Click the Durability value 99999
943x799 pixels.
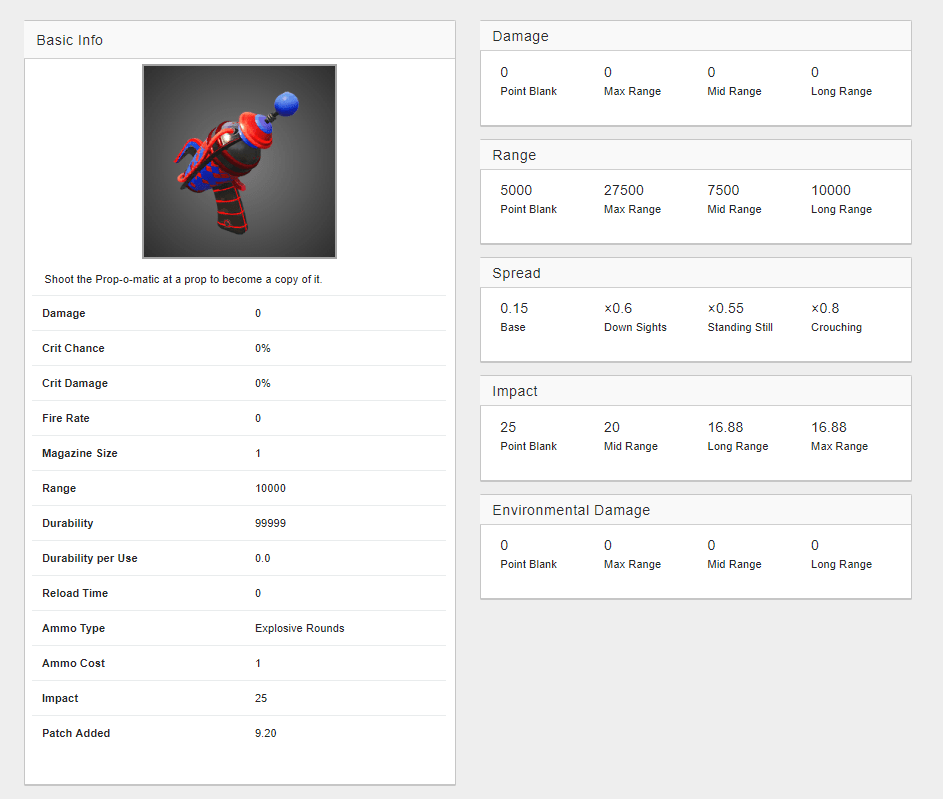tap(270, 523)
